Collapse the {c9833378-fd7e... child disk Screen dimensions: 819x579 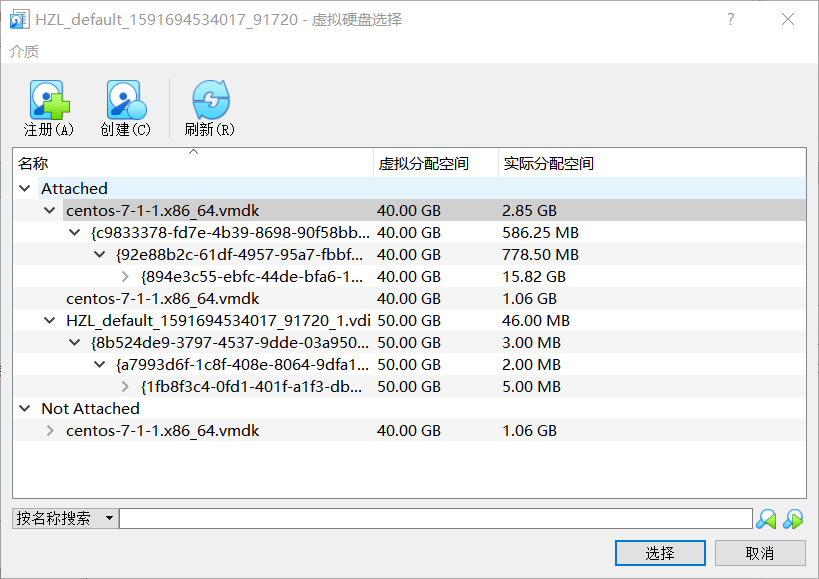click(x=75, y=232)
